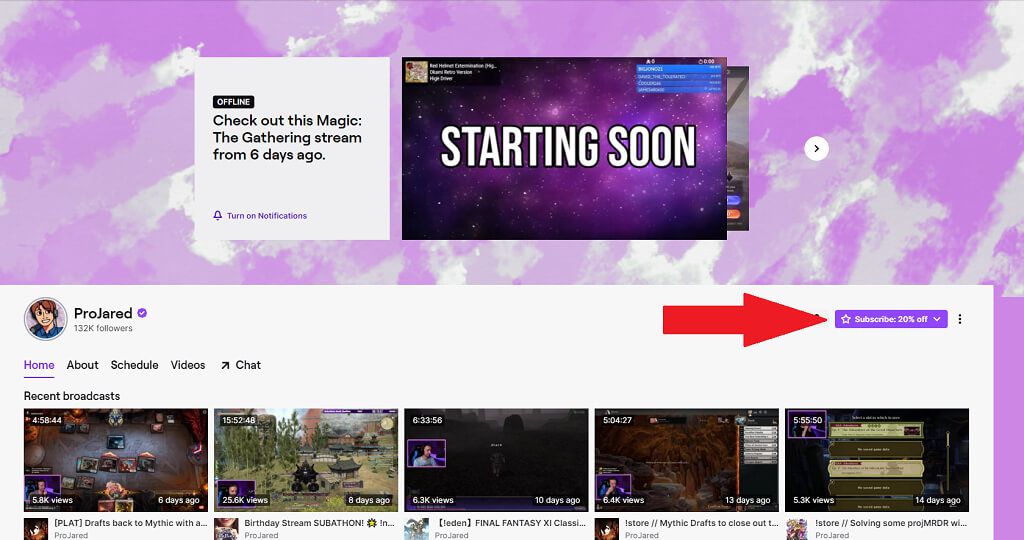Click the verified badge next to ProJared
The image size is (1024, 540).
[x=142, y=313]
